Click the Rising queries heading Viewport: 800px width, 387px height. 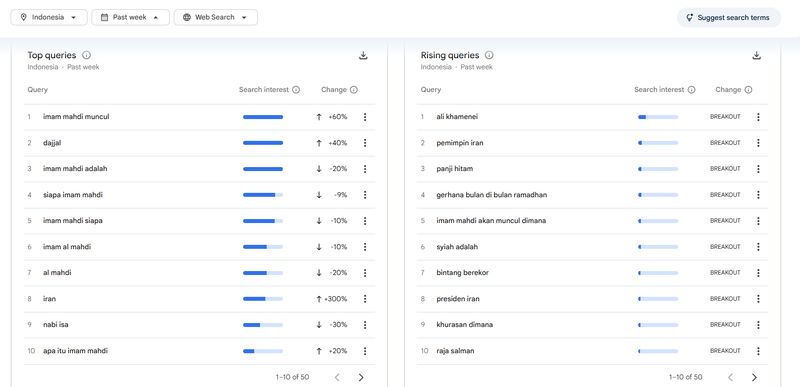[450, 55]
